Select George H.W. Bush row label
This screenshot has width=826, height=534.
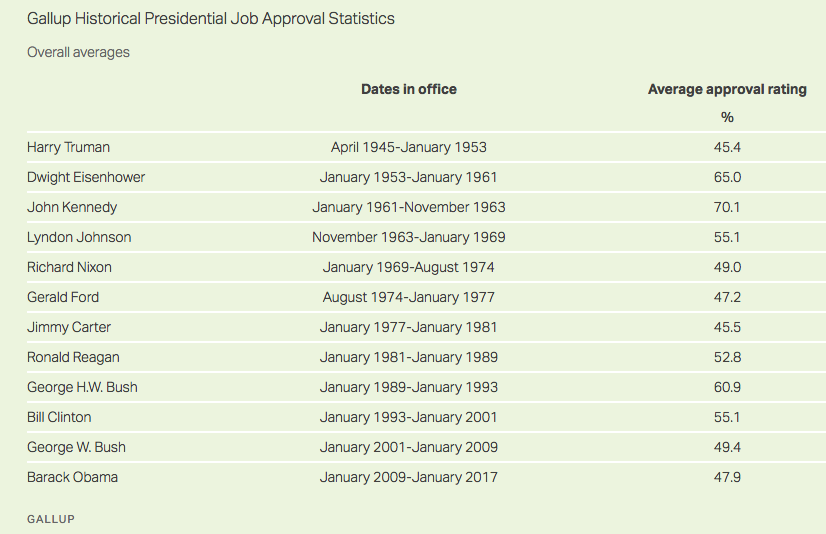click(82, 387)
